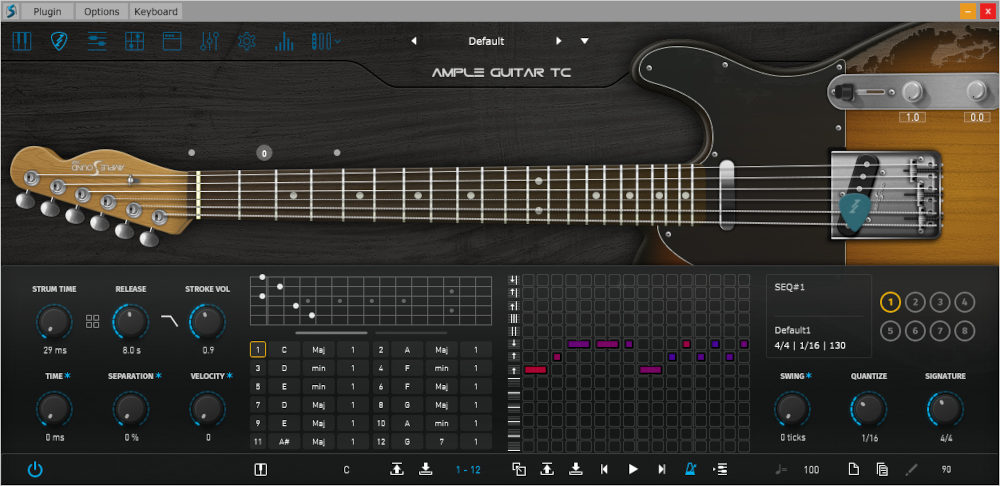
Task: Start sequence playback with Play button
Action: [633, 469]
